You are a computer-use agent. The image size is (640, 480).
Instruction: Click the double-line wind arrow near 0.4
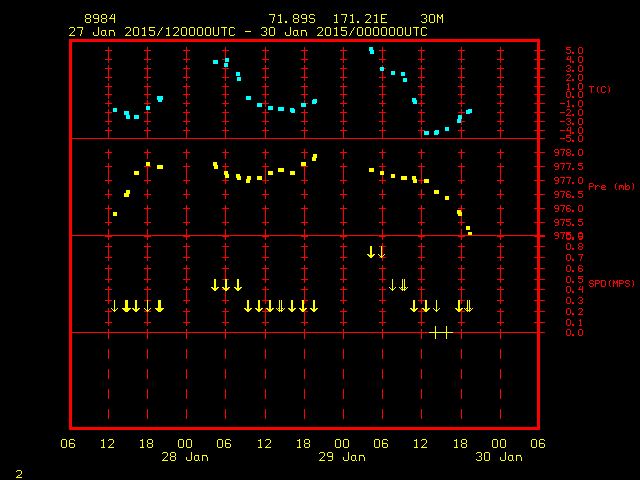[x=403, y=285]
